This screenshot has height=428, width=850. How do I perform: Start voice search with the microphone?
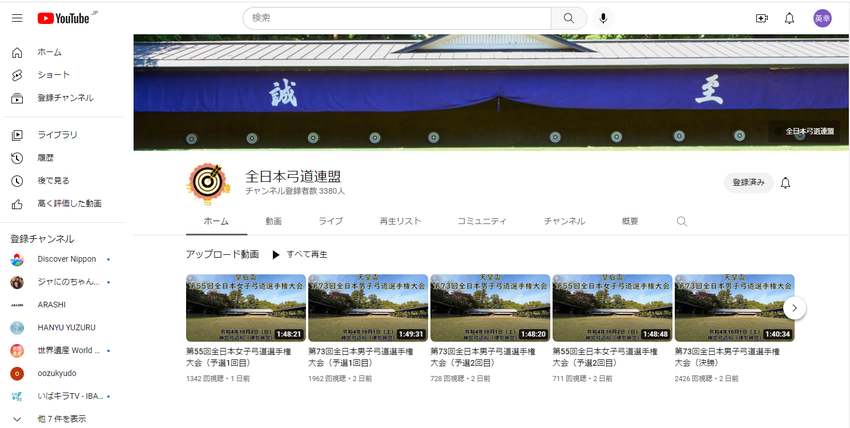(603, 18)
